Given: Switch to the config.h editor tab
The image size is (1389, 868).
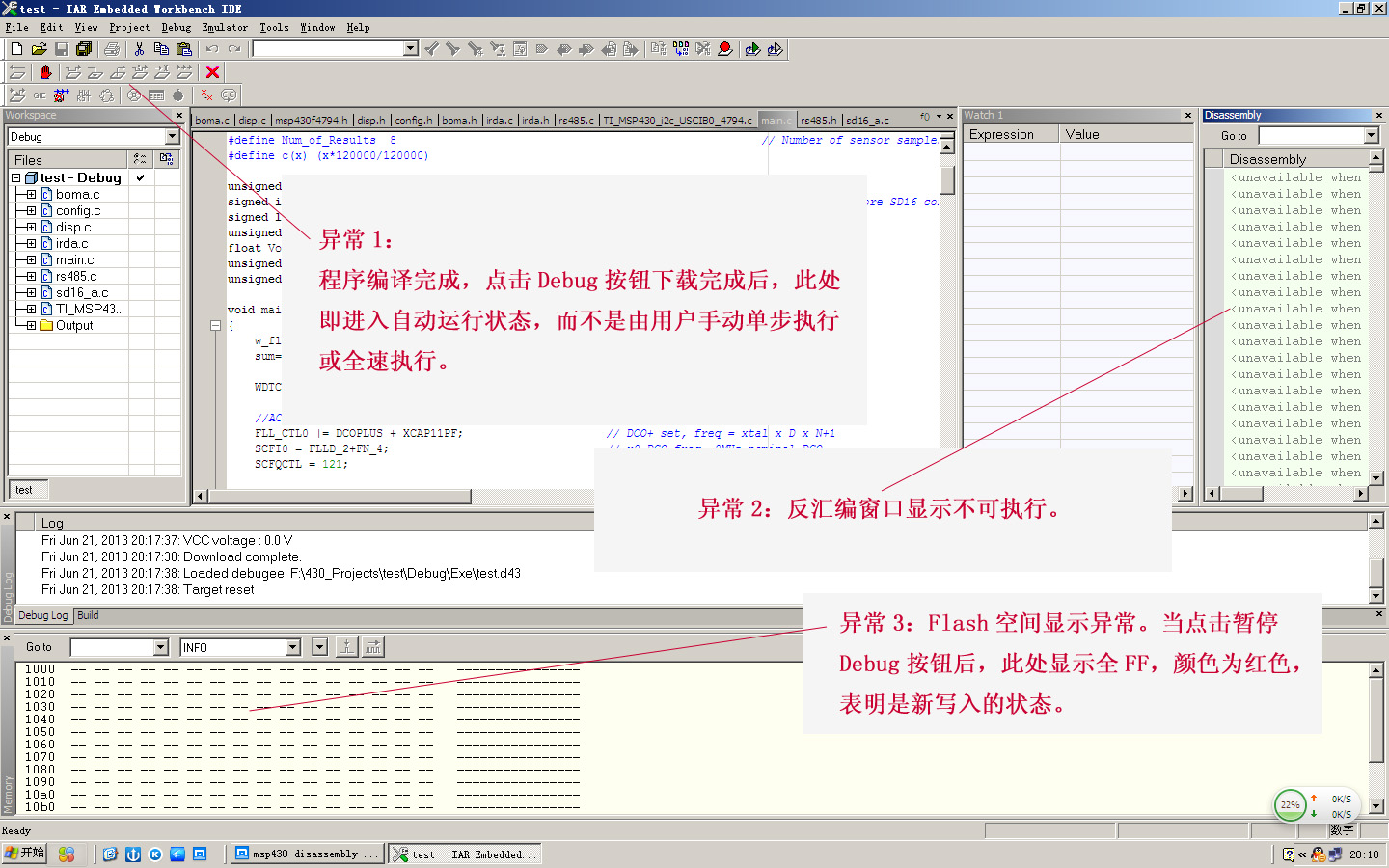Looking at the screenshot, I should 414,121.
